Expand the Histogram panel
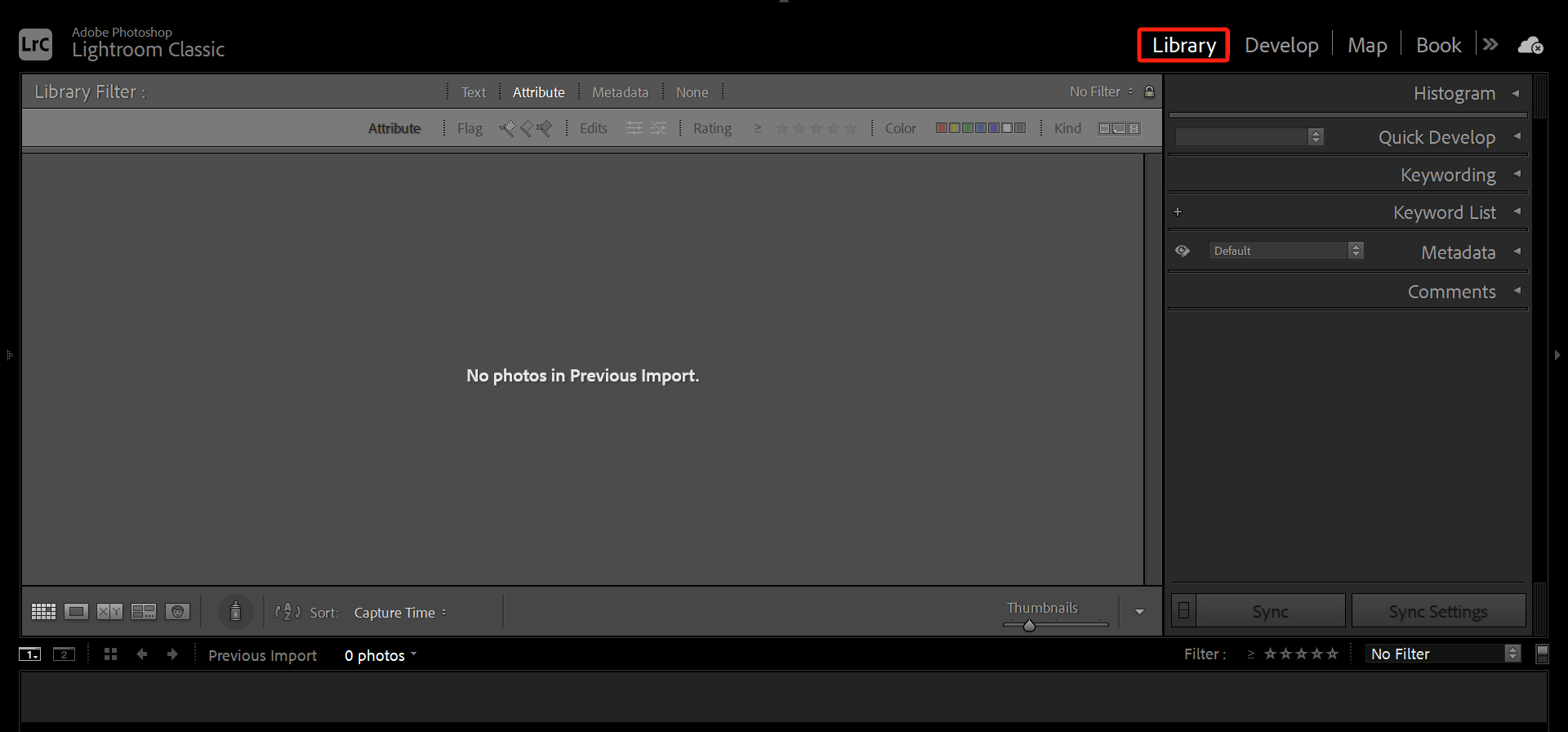 [x=1517, y=93]
